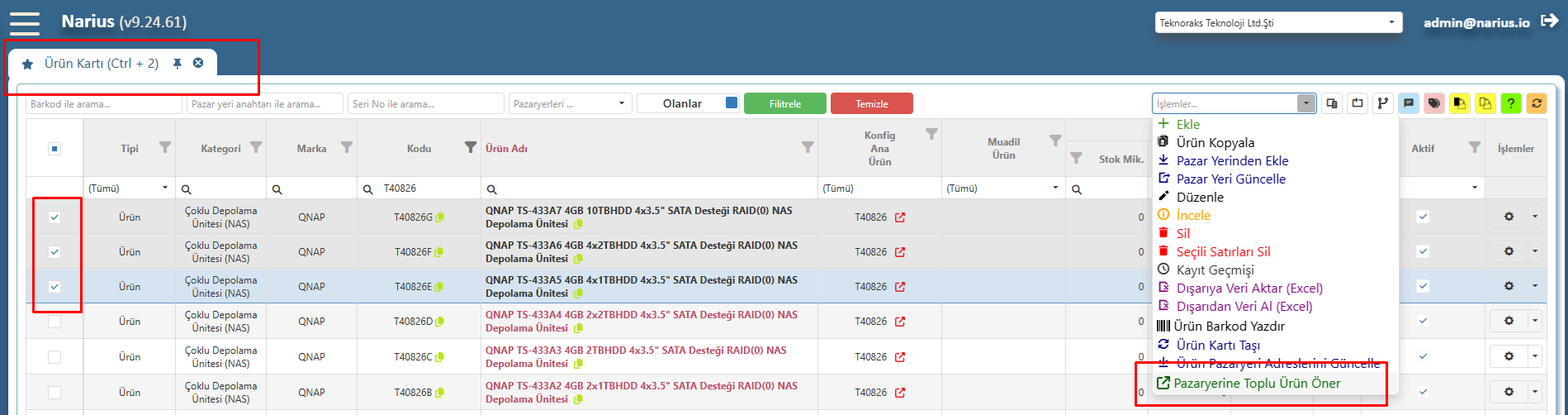
Task: Click the pink tags toolbar icon
Action: point(1434,103)
